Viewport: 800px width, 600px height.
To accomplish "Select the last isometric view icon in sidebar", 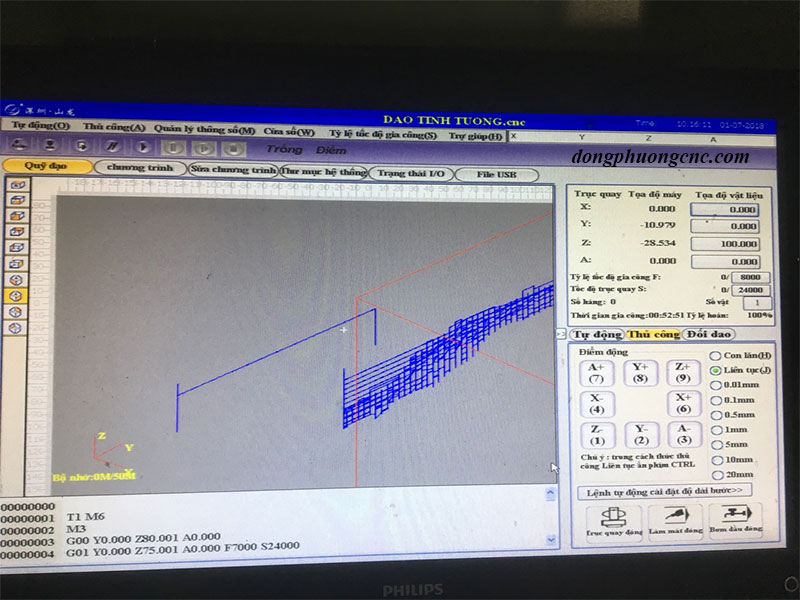I will click(x=16, y=328).
